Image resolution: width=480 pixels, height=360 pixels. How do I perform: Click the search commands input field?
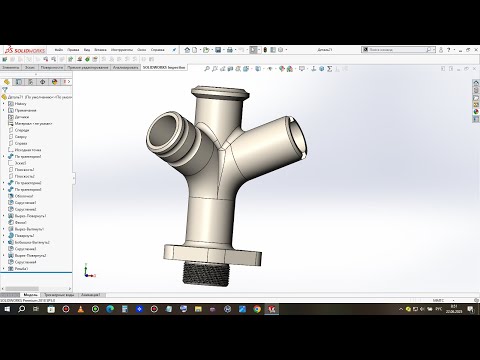click(x=397, y=50)
